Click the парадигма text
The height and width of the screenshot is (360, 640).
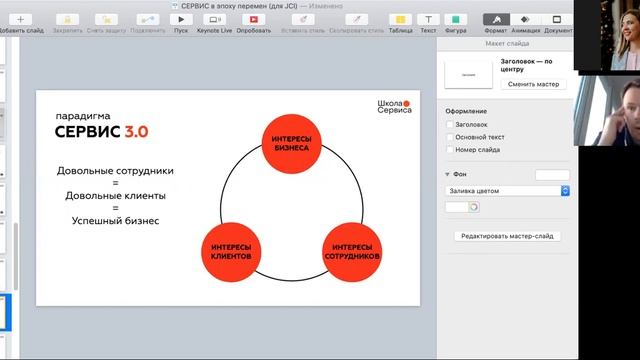click(83, 116)
